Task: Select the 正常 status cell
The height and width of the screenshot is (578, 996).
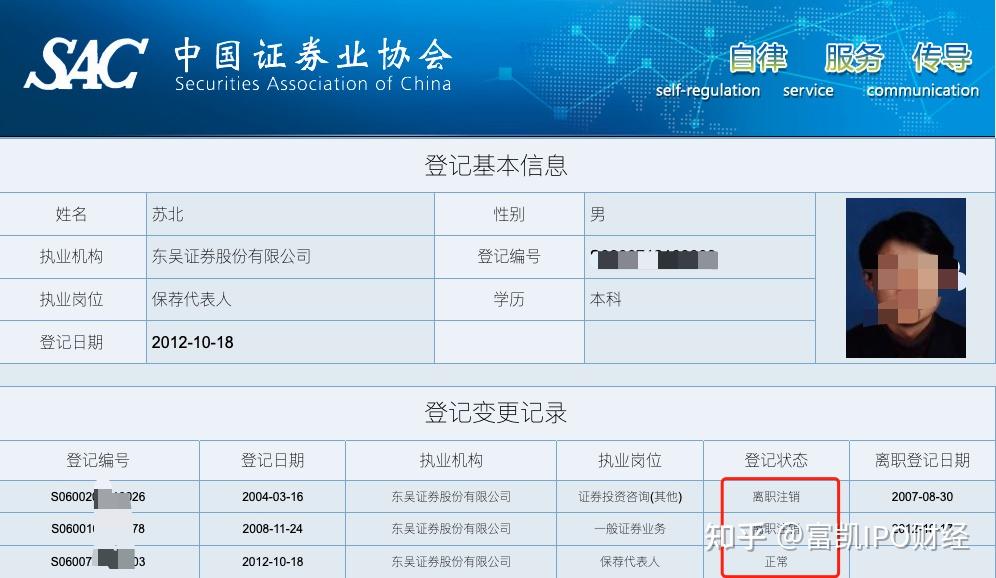Action: click(776, 561)
